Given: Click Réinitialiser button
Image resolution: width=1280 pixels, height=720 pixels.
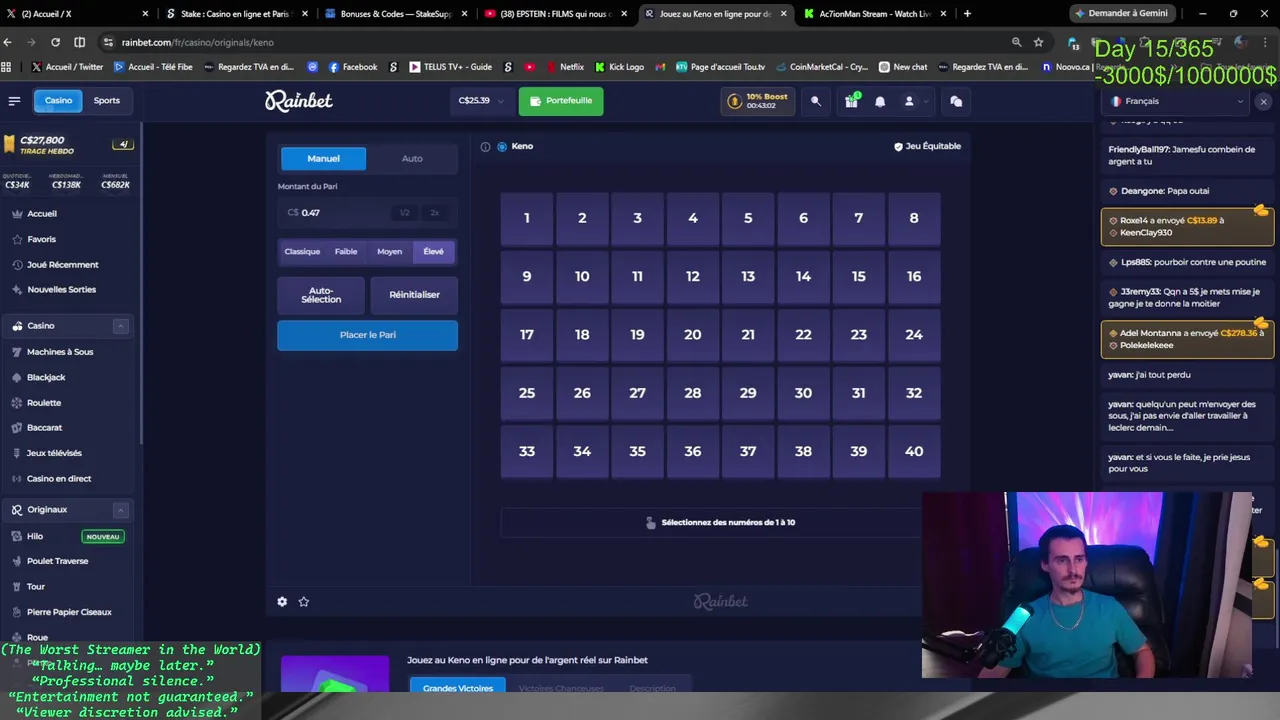Looking at the screenshot, I should pyautogui.click(x=414, y=295).
